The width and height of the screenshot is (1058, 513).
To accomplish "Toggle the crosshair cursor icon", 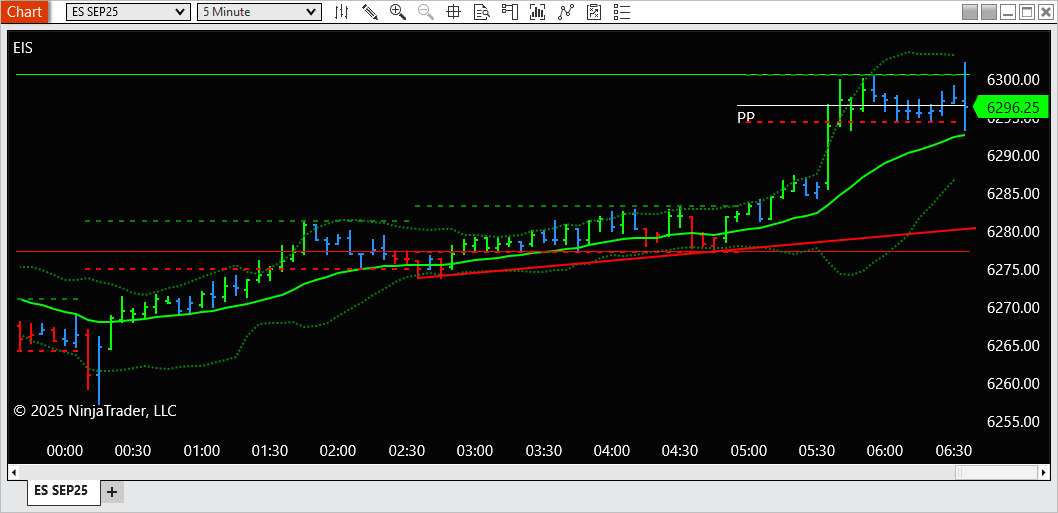I will [453, 11].
